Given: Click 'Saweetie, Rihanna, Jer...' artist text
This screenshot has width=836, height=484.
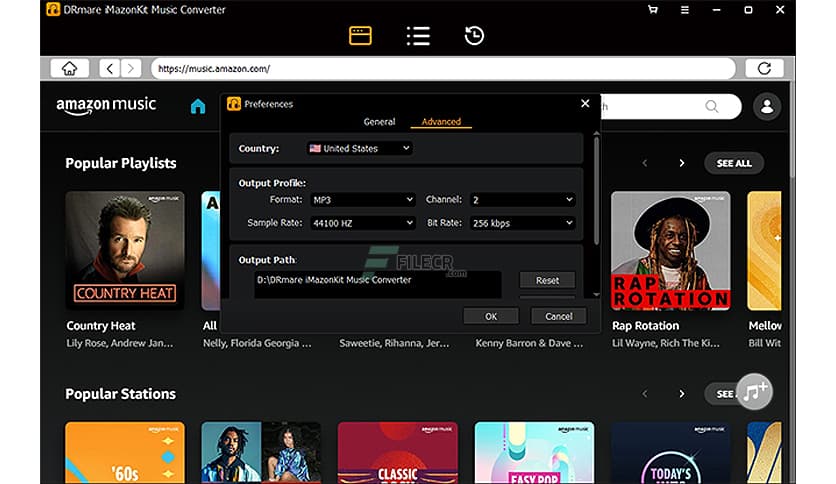Looking at the screenshot, I should point(394,343).
